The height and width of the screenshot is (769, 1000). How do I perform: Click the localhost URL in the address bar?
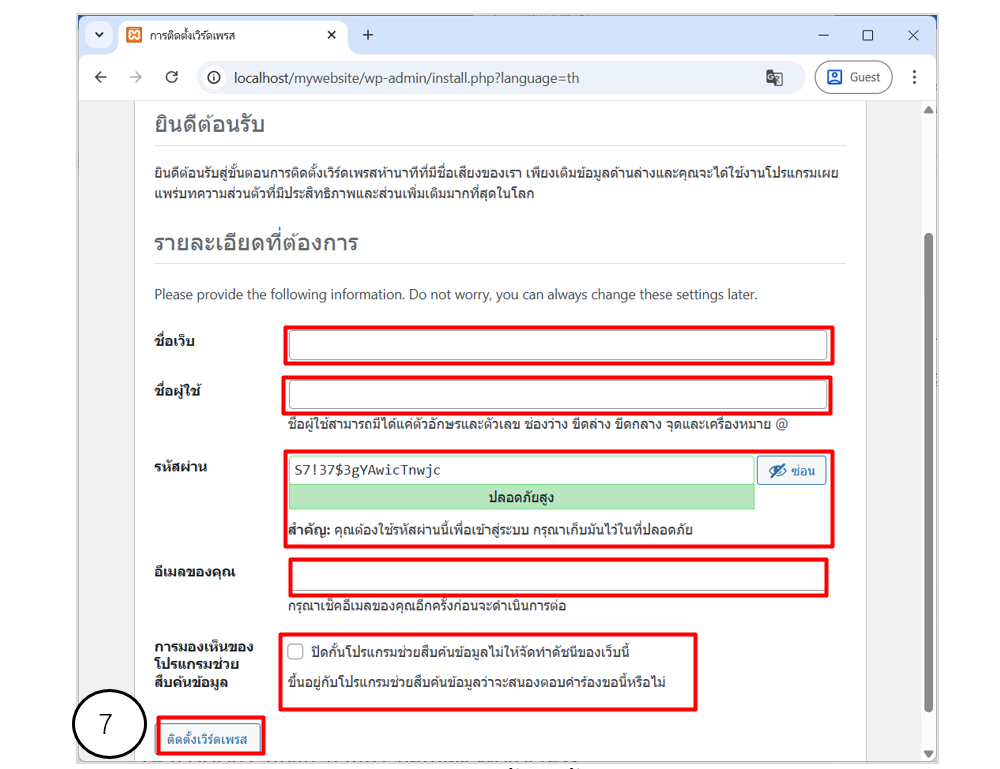click(x=406, y=77)
